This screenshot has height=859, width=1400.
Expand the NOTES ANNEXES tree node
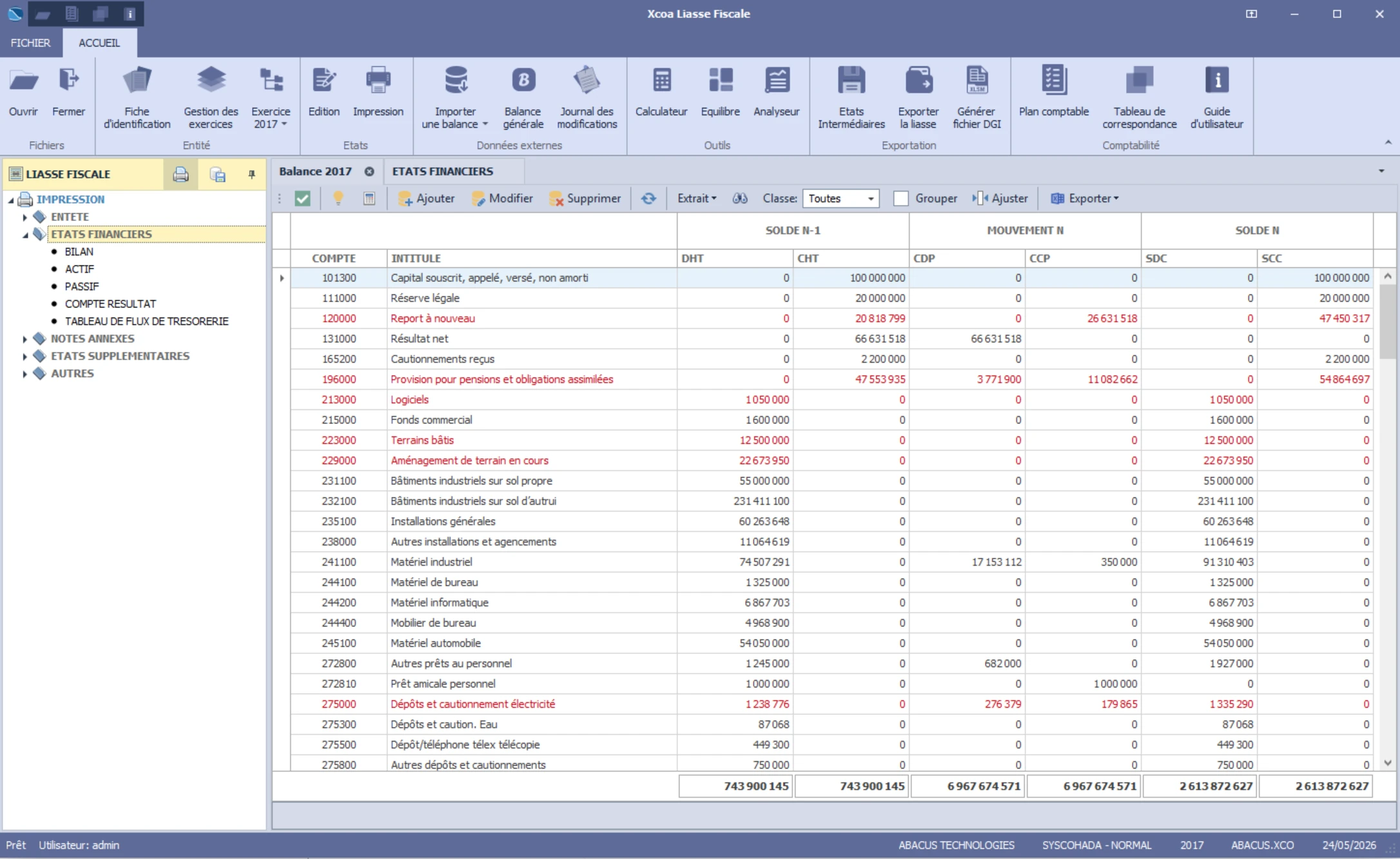[x=24, y=339]
